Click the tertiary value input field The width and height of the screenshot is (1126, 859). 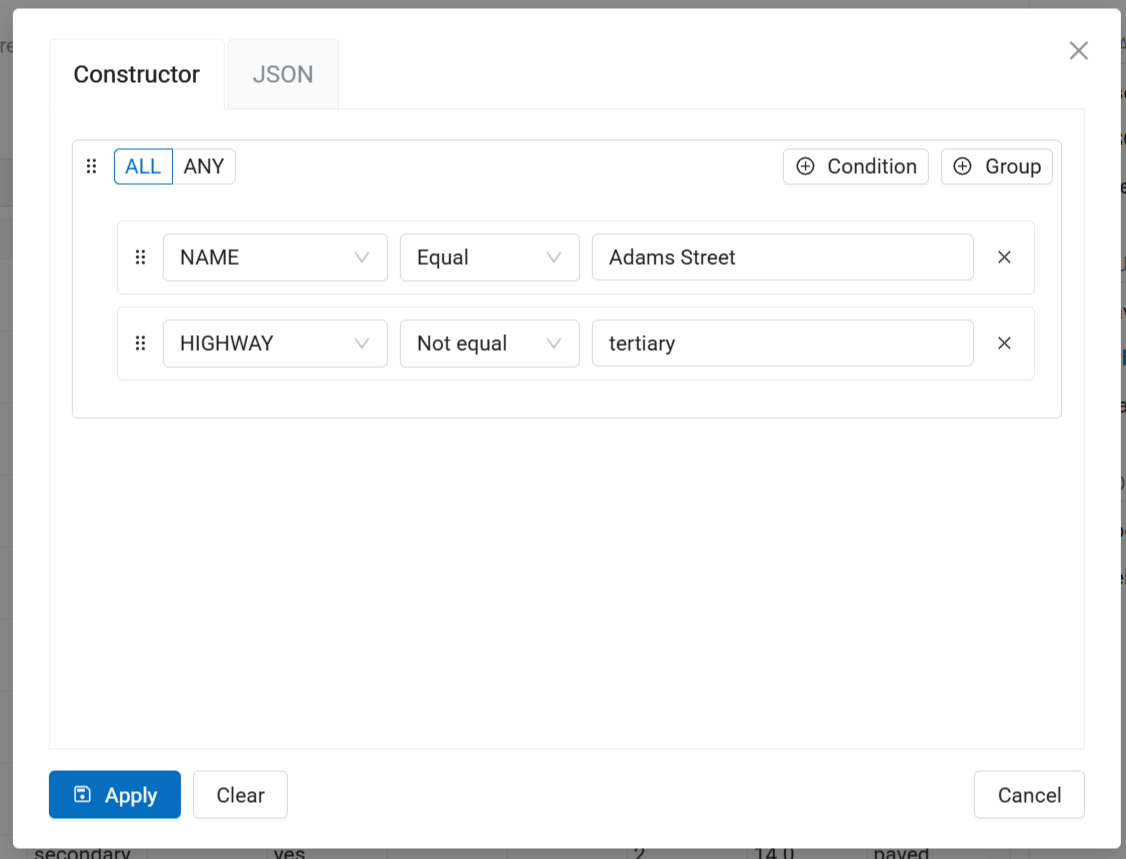coord(782,344)
